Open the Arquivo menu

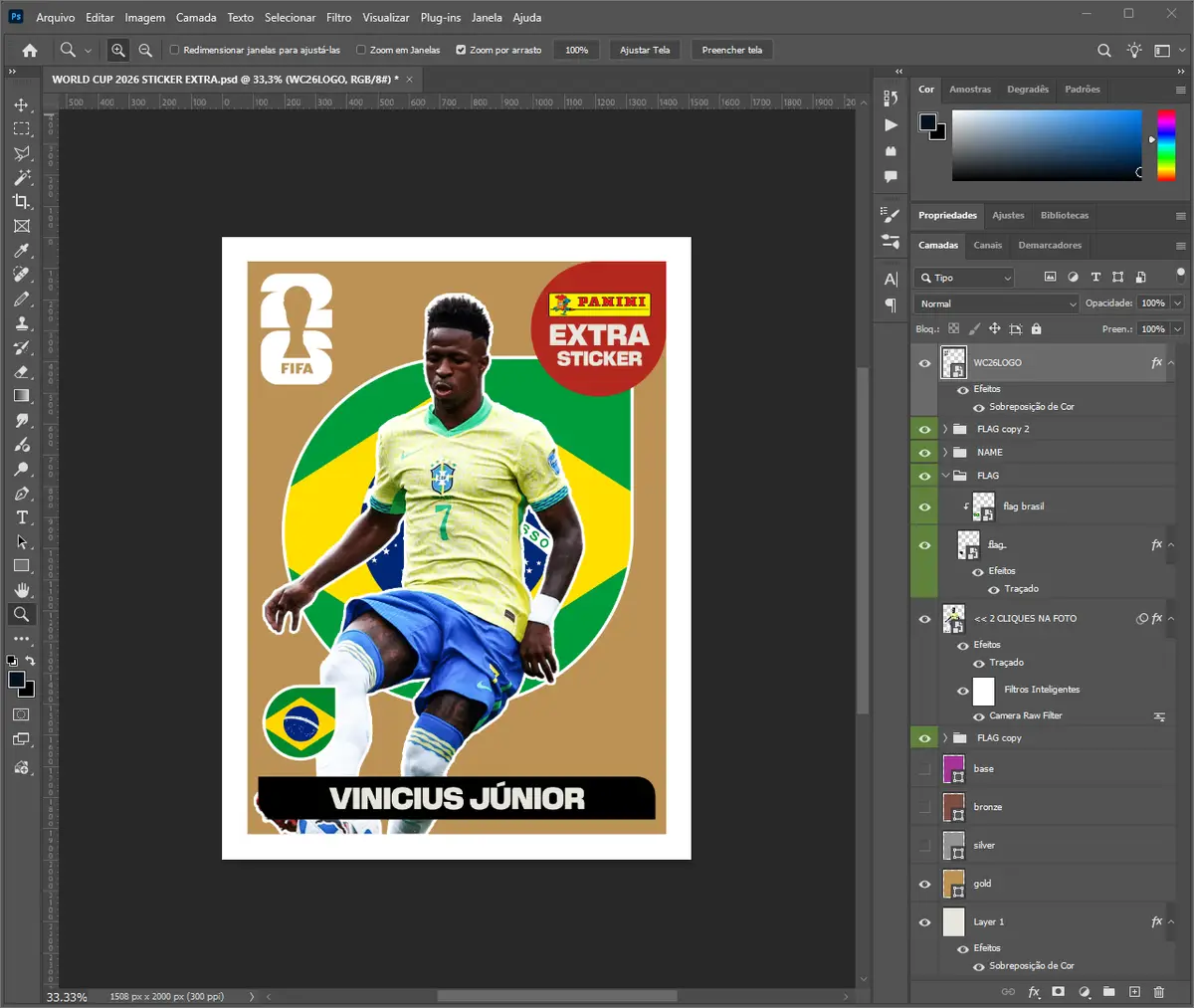56,17
